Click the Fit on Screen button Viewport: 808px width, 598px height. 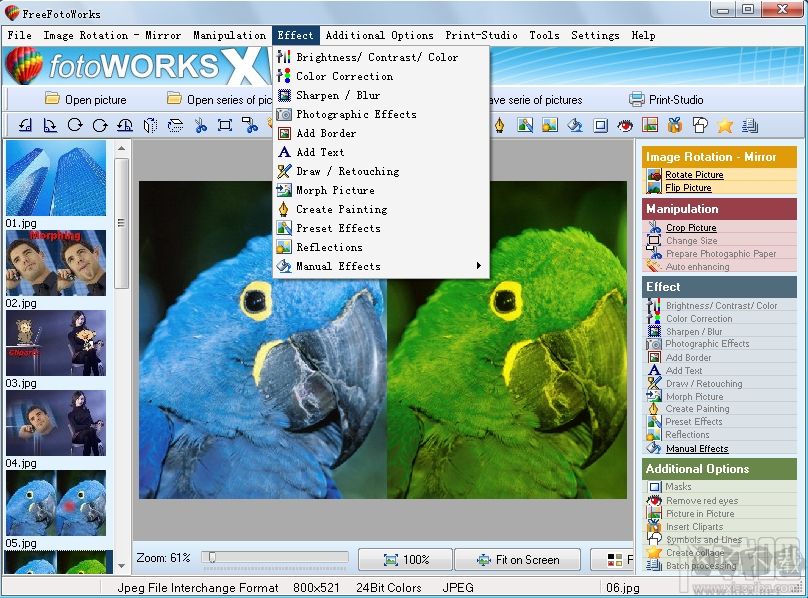coord(518,560)
